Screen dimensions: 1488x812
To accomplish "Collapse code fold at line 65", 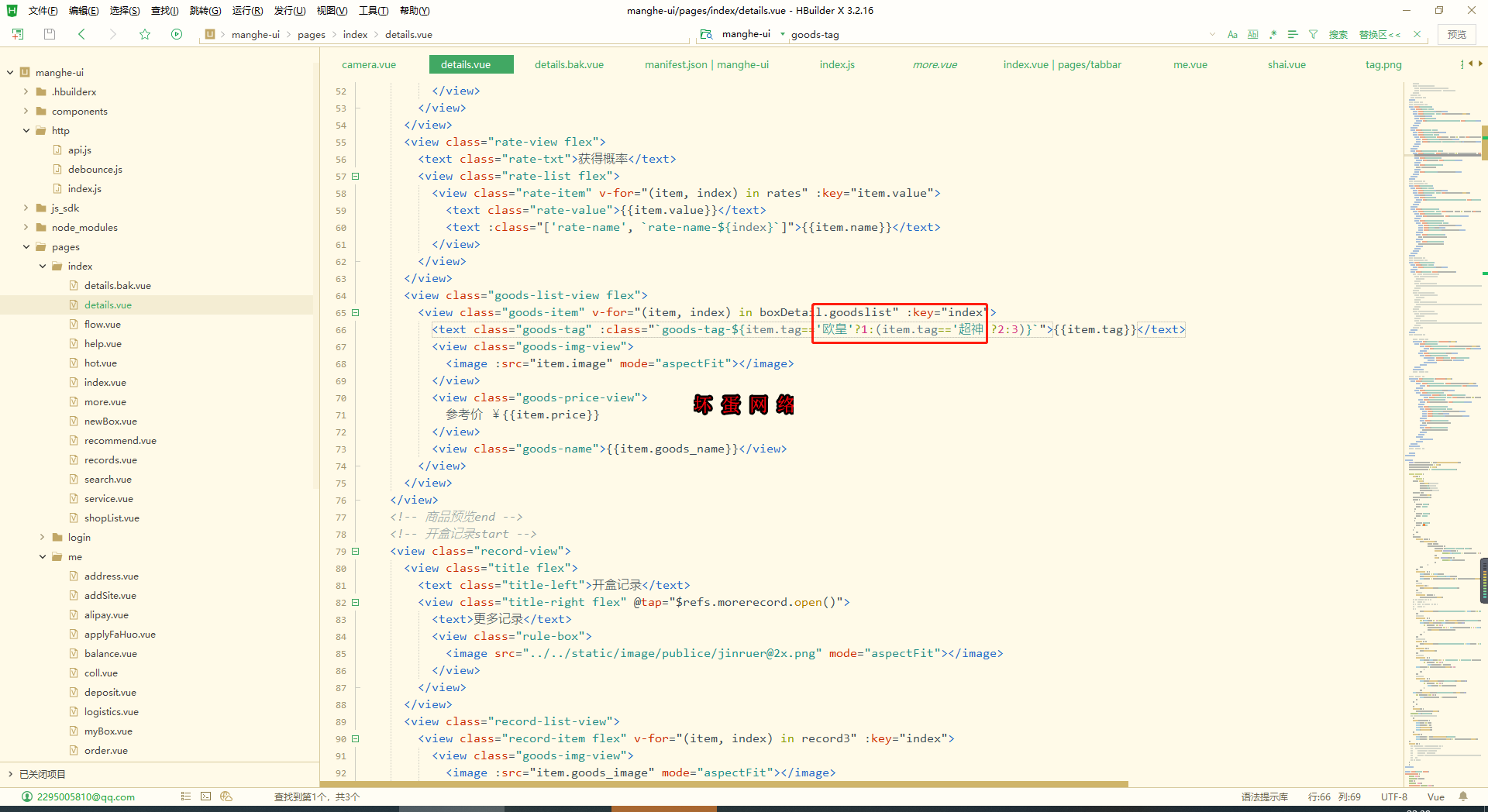I will pos(356,312).
